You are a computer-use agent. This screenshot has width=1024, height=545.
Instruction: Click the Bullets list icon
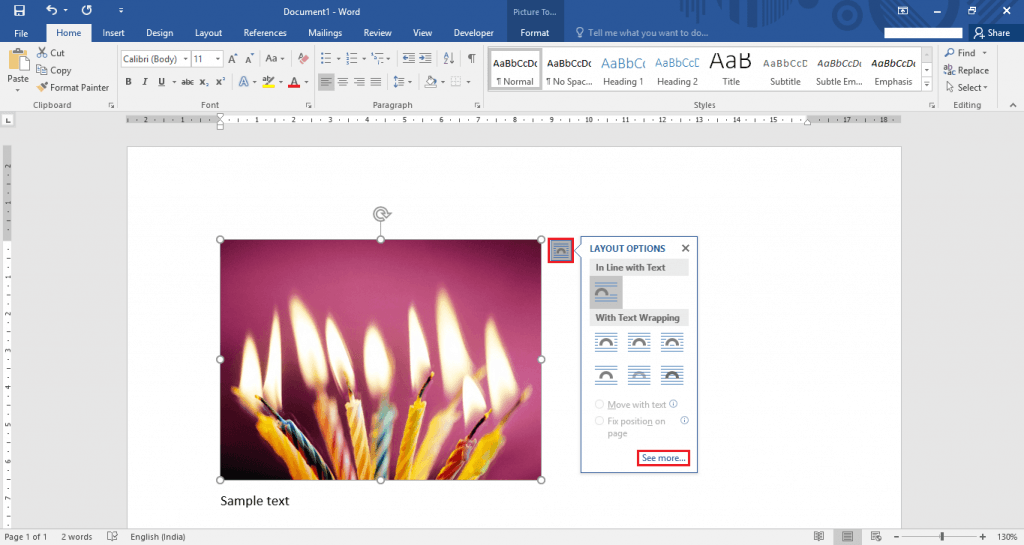coord(326,59)
